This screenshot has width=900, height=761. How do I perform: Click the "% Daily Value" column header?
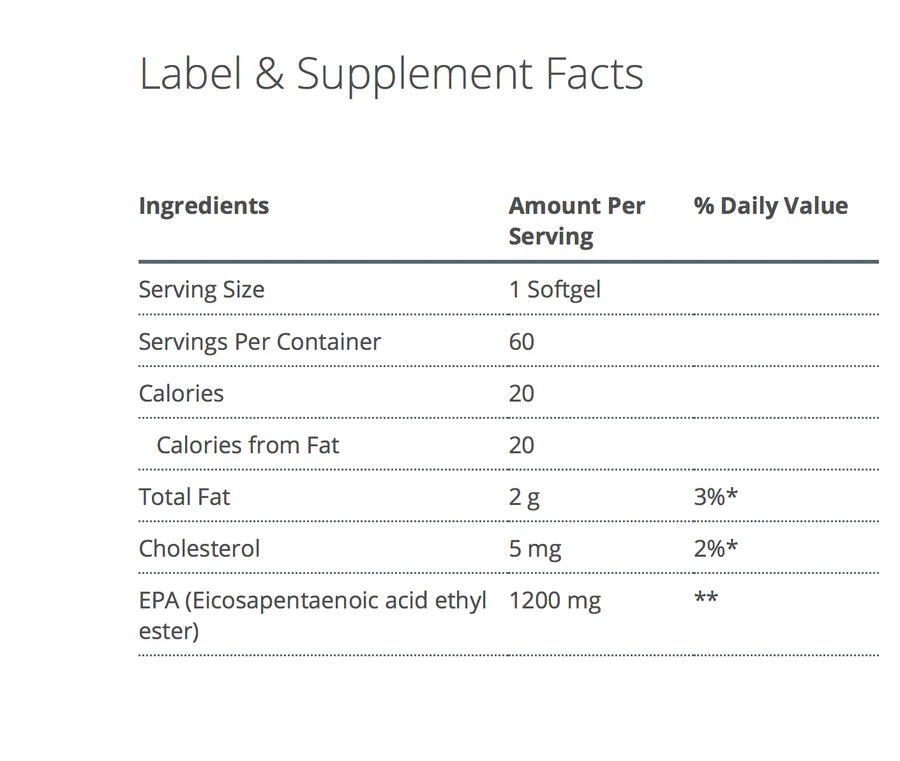pos(770,206)
